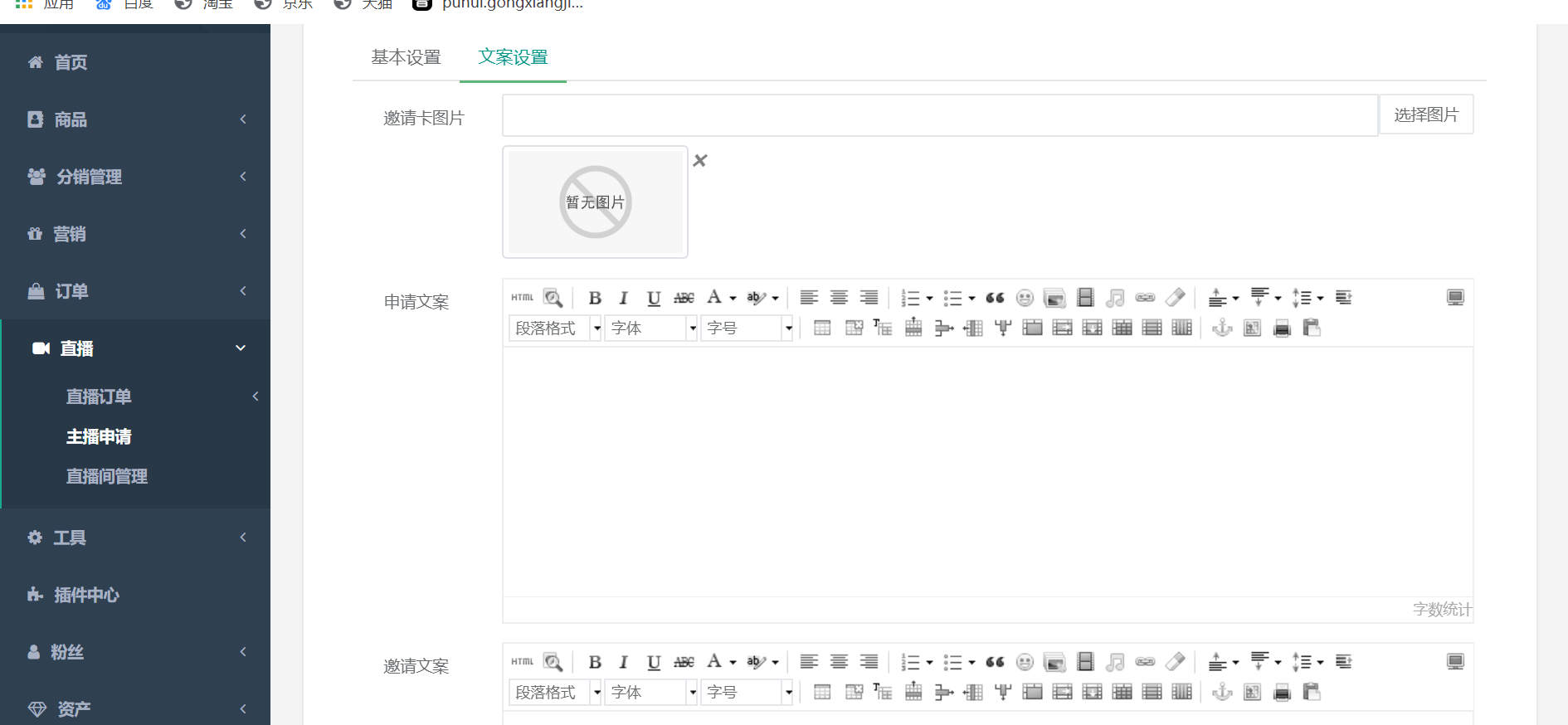Image resolution: width=1568 pixels, height=725 pixels.
Task: Collapse the 直播 sidebar menu
Action: tap(135, 348)
